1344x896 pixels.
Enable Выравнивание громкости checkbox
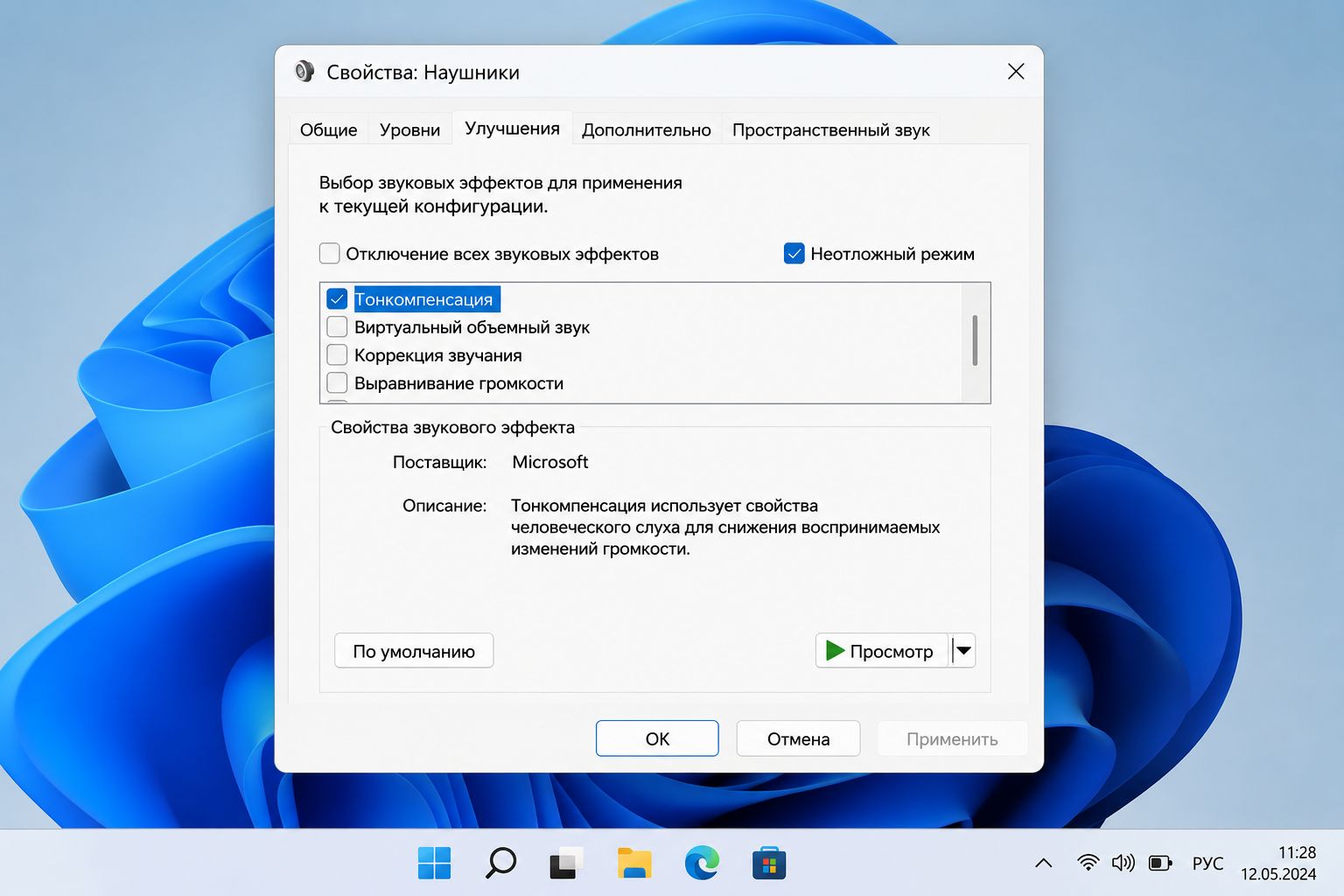[337, 383]
